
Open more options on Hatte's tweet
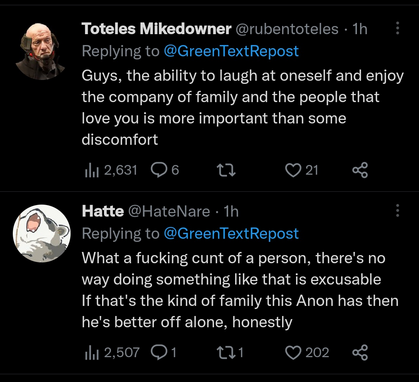(x=397, y=211)
